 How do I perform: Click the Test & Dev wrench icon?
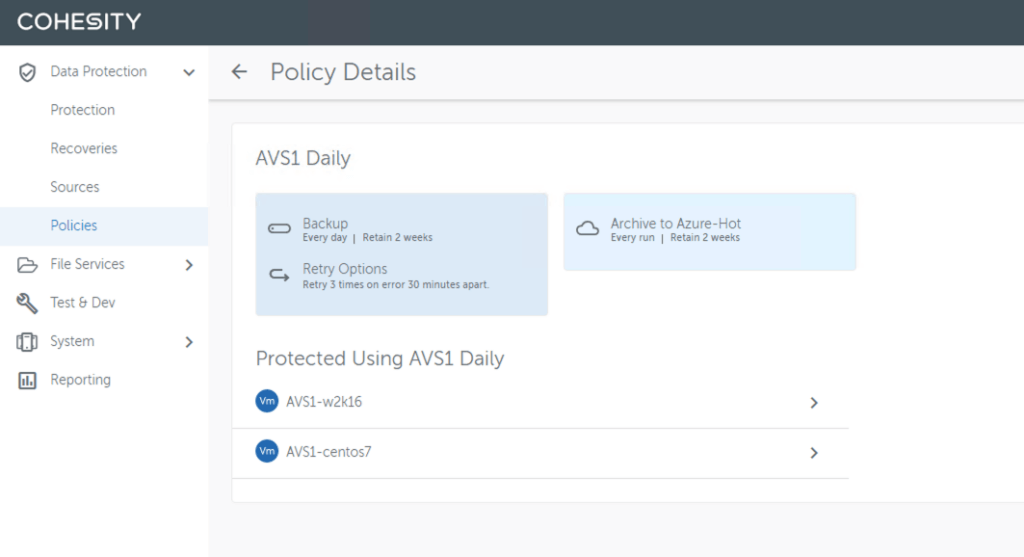coord(28,303)
